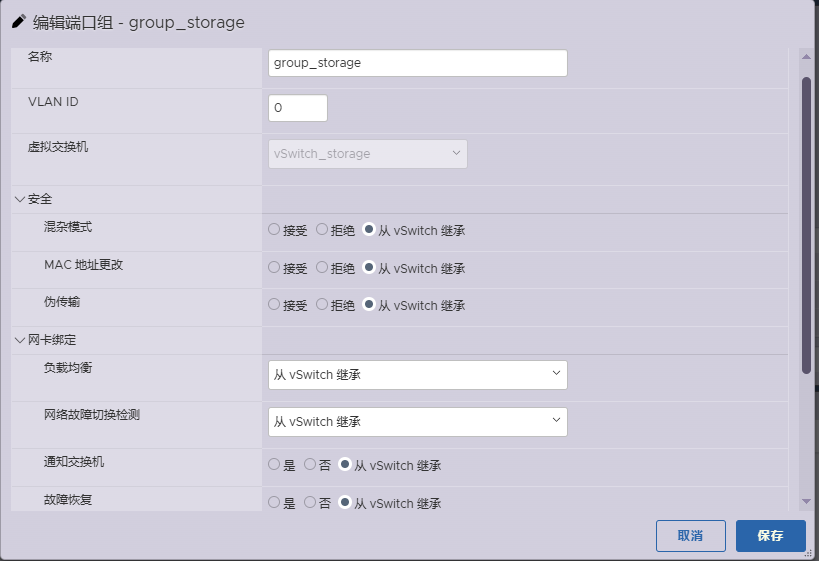This screenshot has width=819, height=561.
Task: Select 是 for 通知交换机
Action: (274, 464)
